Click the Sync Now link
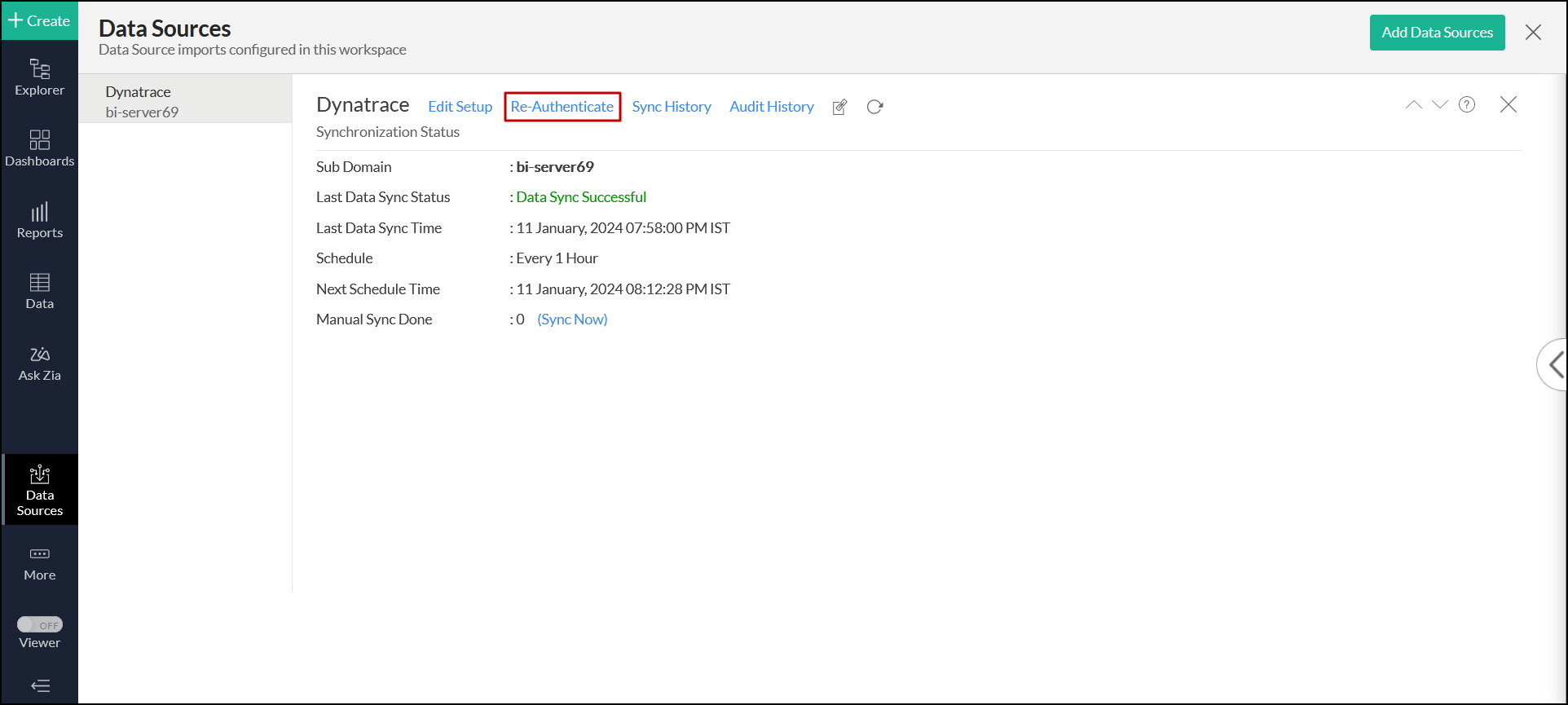Viewport: 1568px width, 705px height. [x=572, y=319]
